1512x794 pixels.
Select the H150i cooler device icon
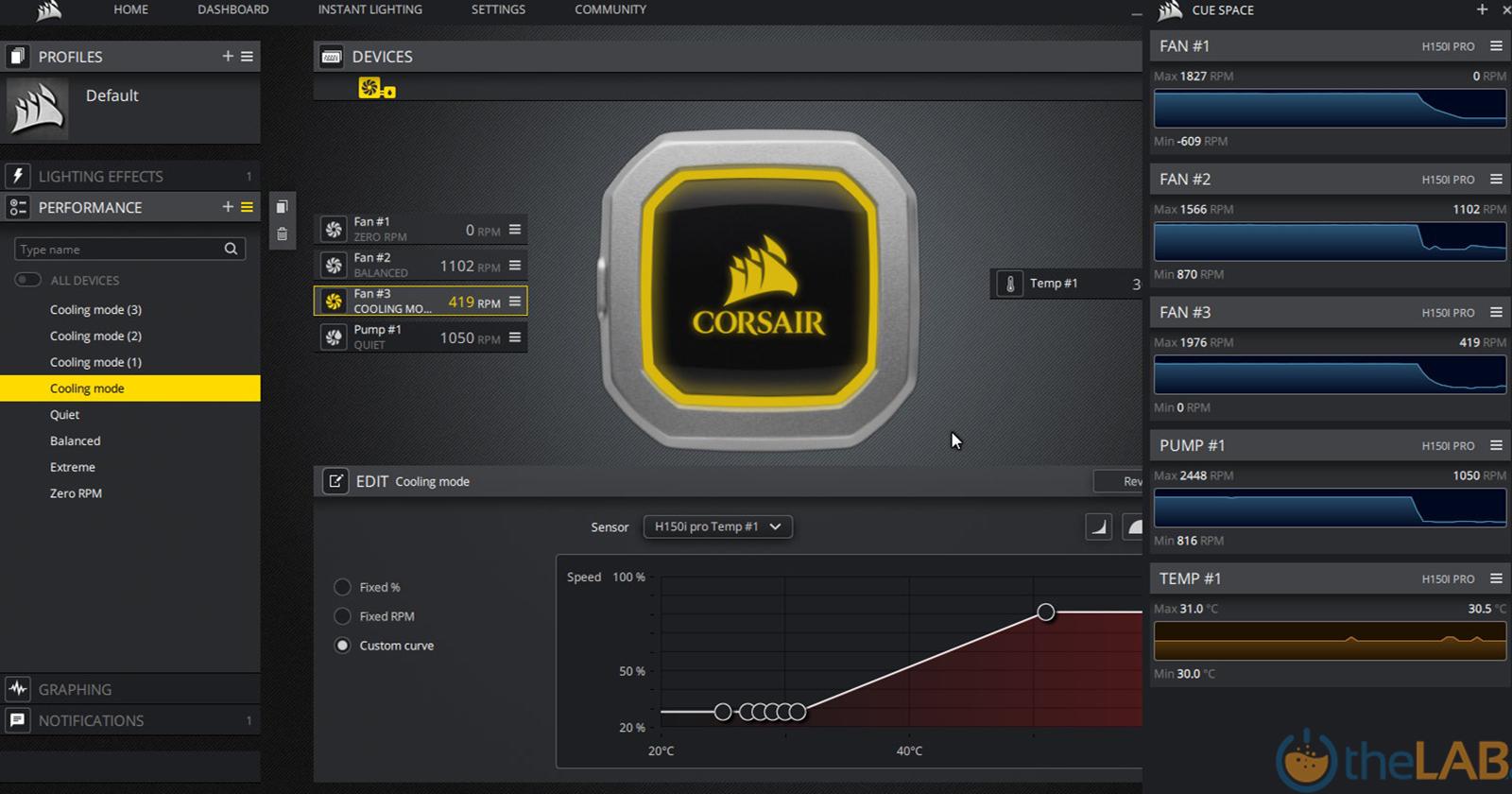tap(376, 88)
